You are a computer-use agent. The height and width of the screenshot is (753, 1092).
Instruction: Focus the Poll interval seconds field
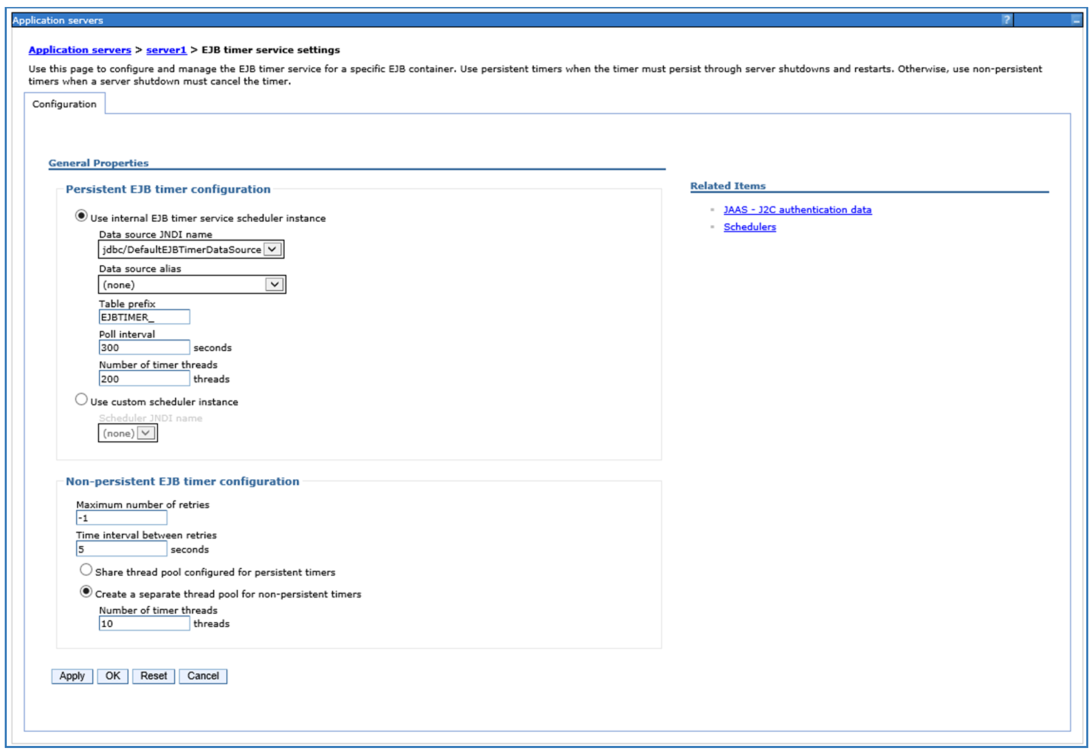coord(144,348)
